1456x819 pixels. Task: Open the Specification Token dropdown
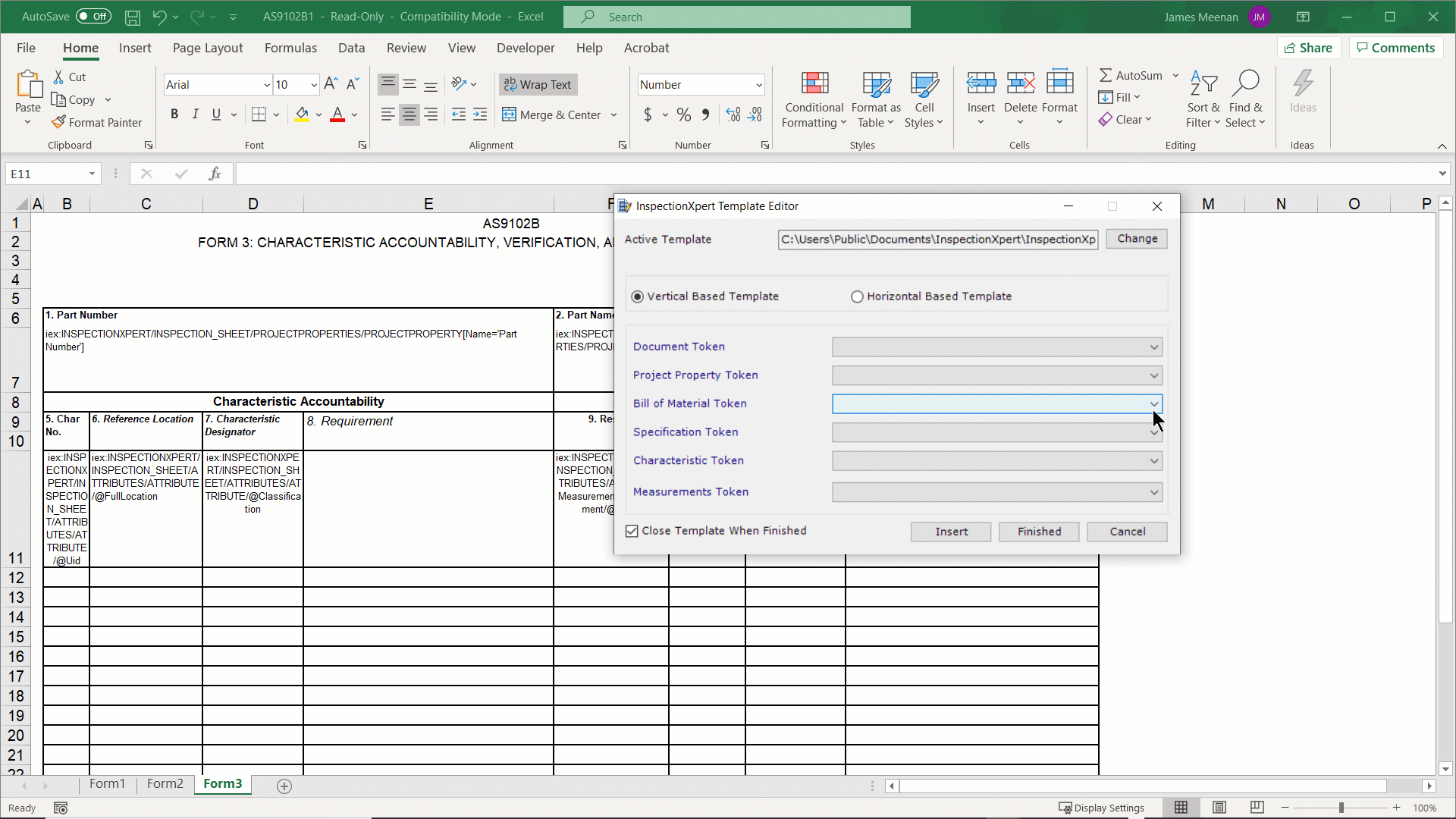tap(1153, 432)
